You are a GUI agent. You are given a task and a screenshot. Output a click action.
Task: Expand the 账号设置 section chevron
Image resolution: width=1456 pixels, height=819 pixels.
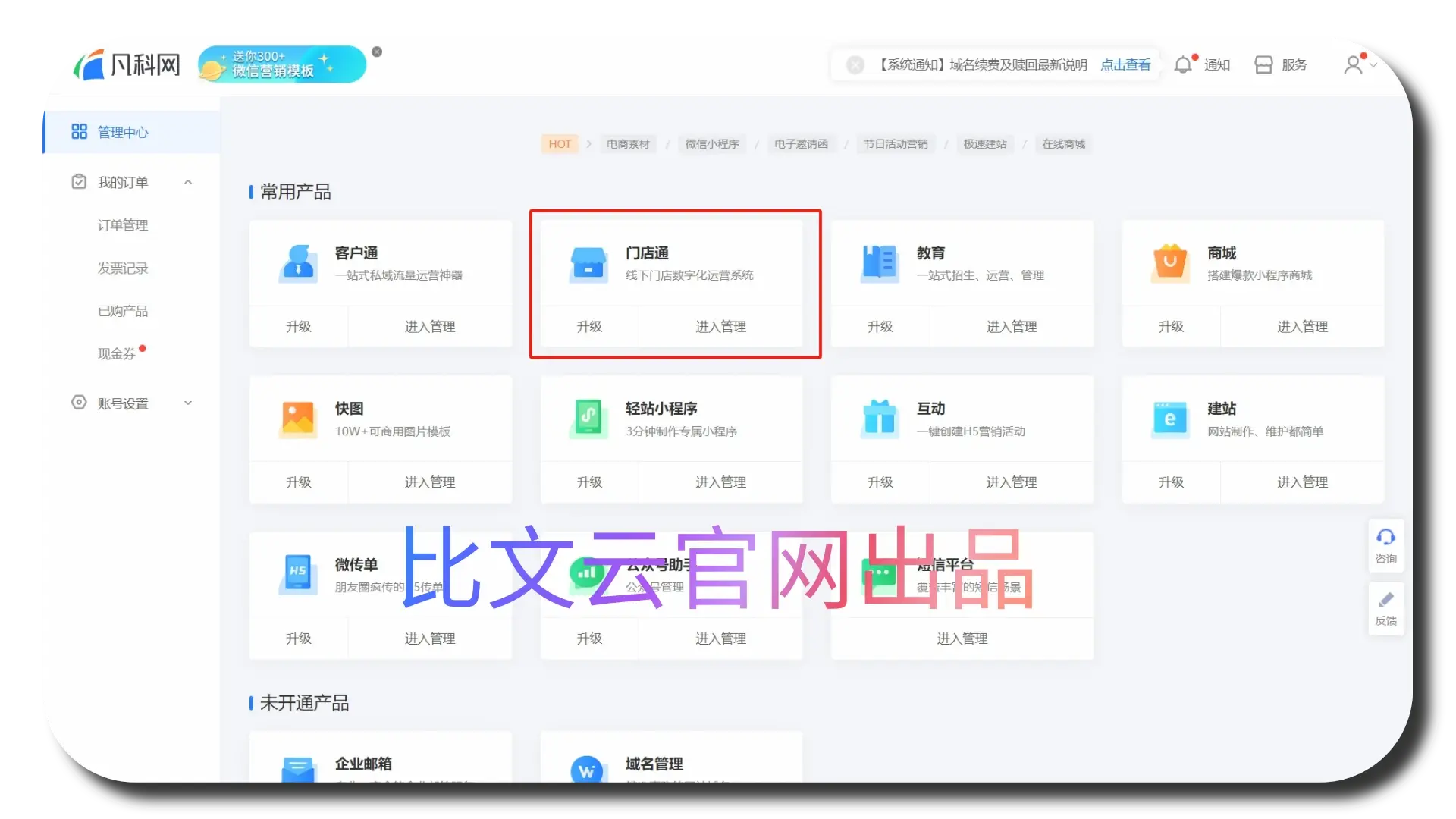(x=188, y=403)
